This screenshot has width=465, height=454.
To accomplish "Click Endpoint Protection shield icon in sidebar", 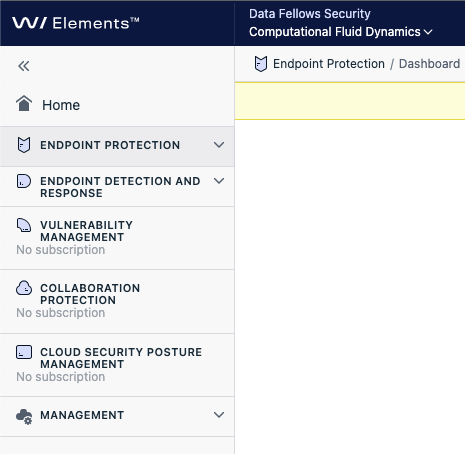I will point(24,145).
